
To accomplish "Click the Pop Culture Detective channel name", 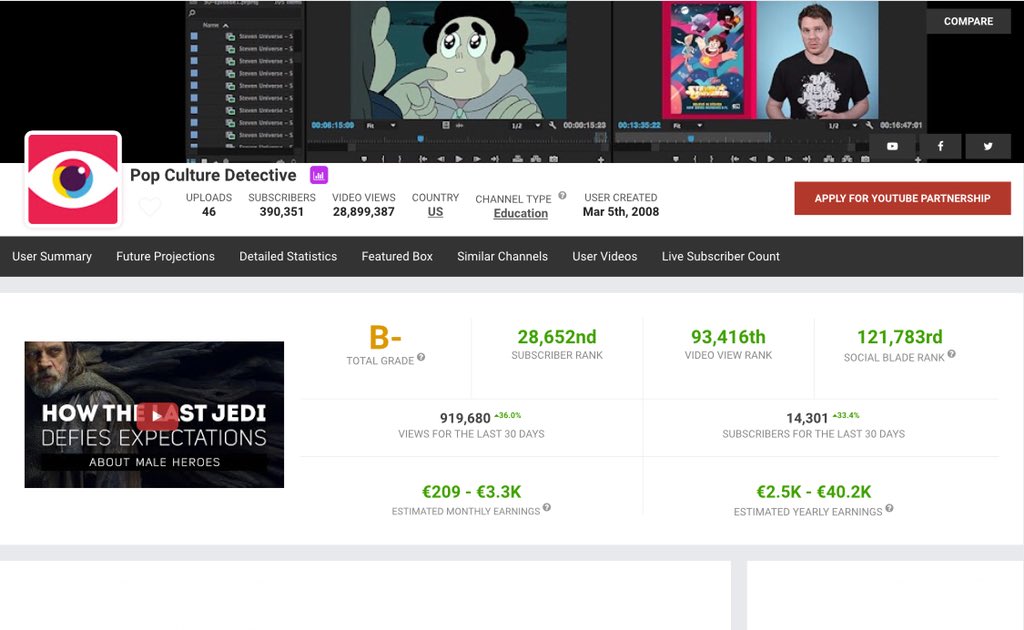I will pyautogui.click(x=213, y=175).
